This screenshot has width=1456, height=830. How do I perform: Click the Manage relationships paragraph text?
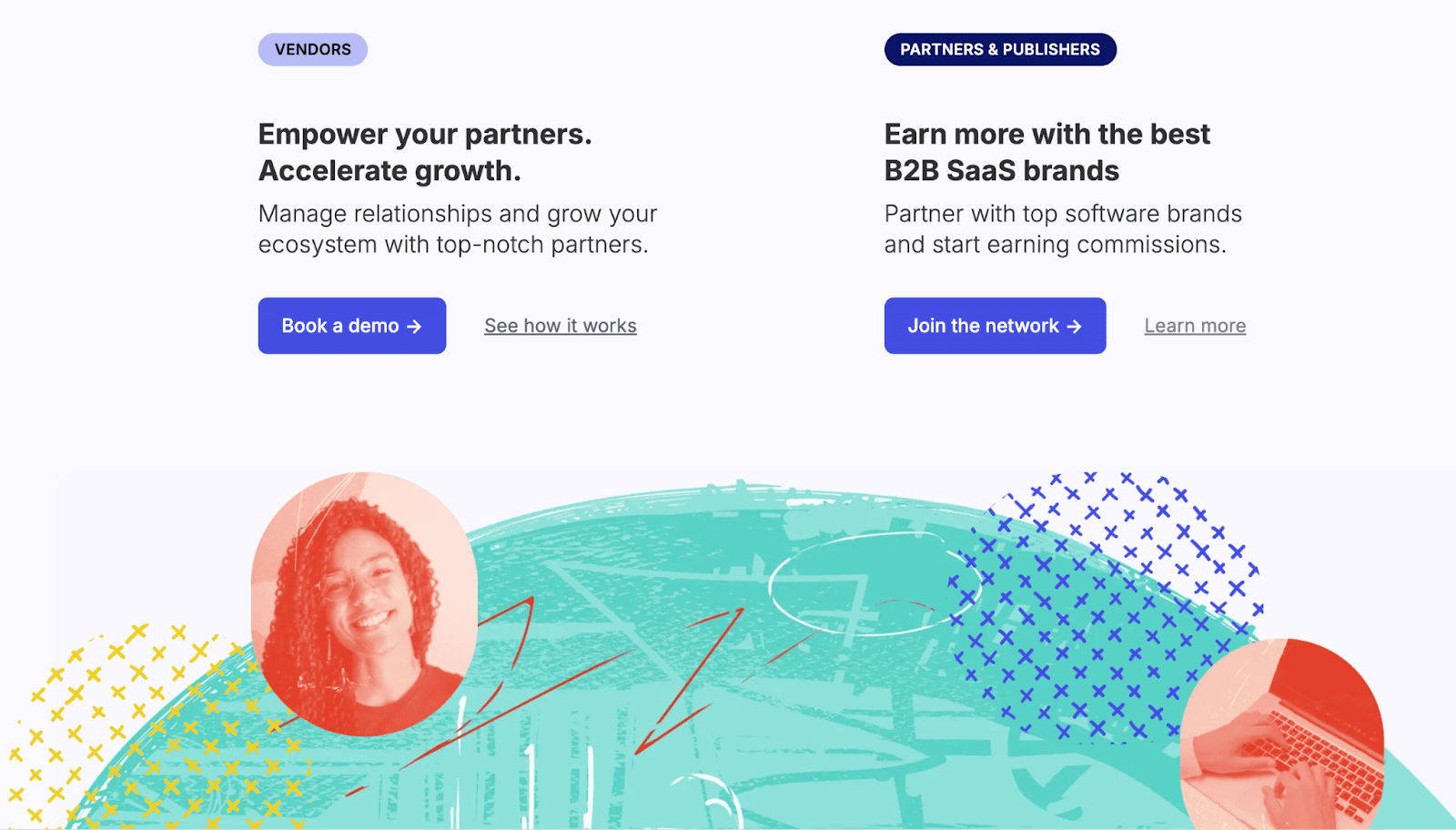point(457,228)
